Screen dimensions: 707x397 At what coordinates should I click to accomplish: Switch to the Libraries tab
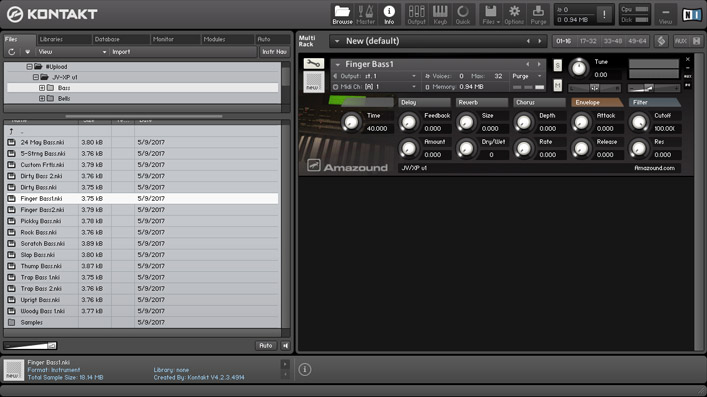pyautogui.click(x=63, y=39)
